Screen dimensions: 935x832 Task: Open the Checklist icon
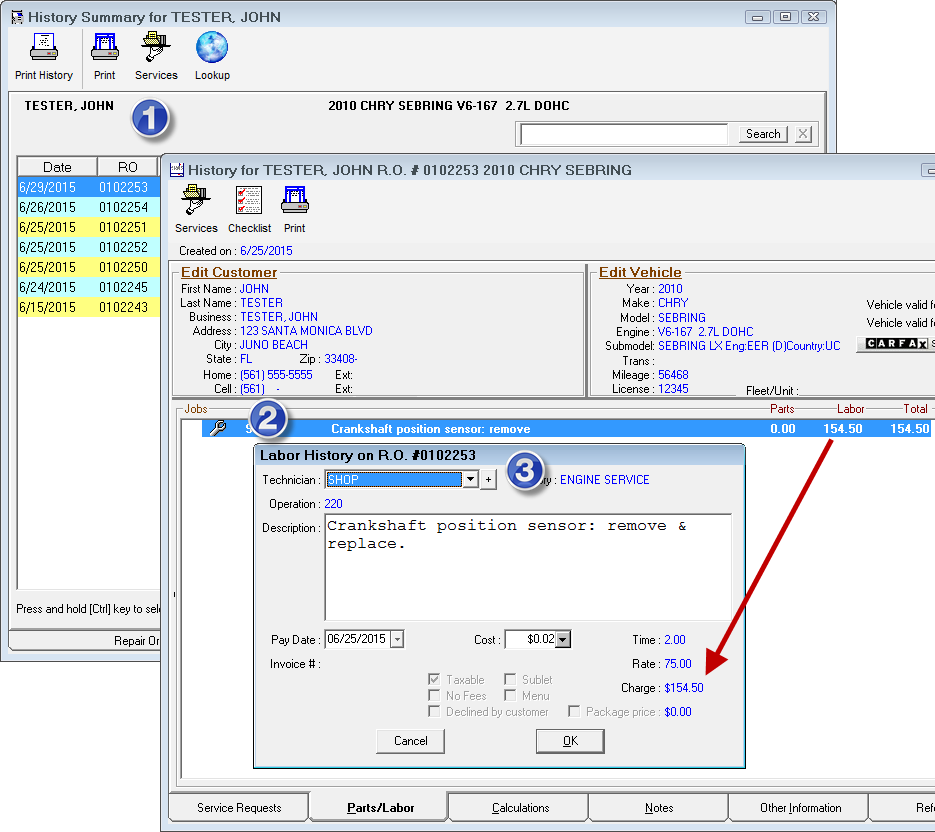(249, 208)
